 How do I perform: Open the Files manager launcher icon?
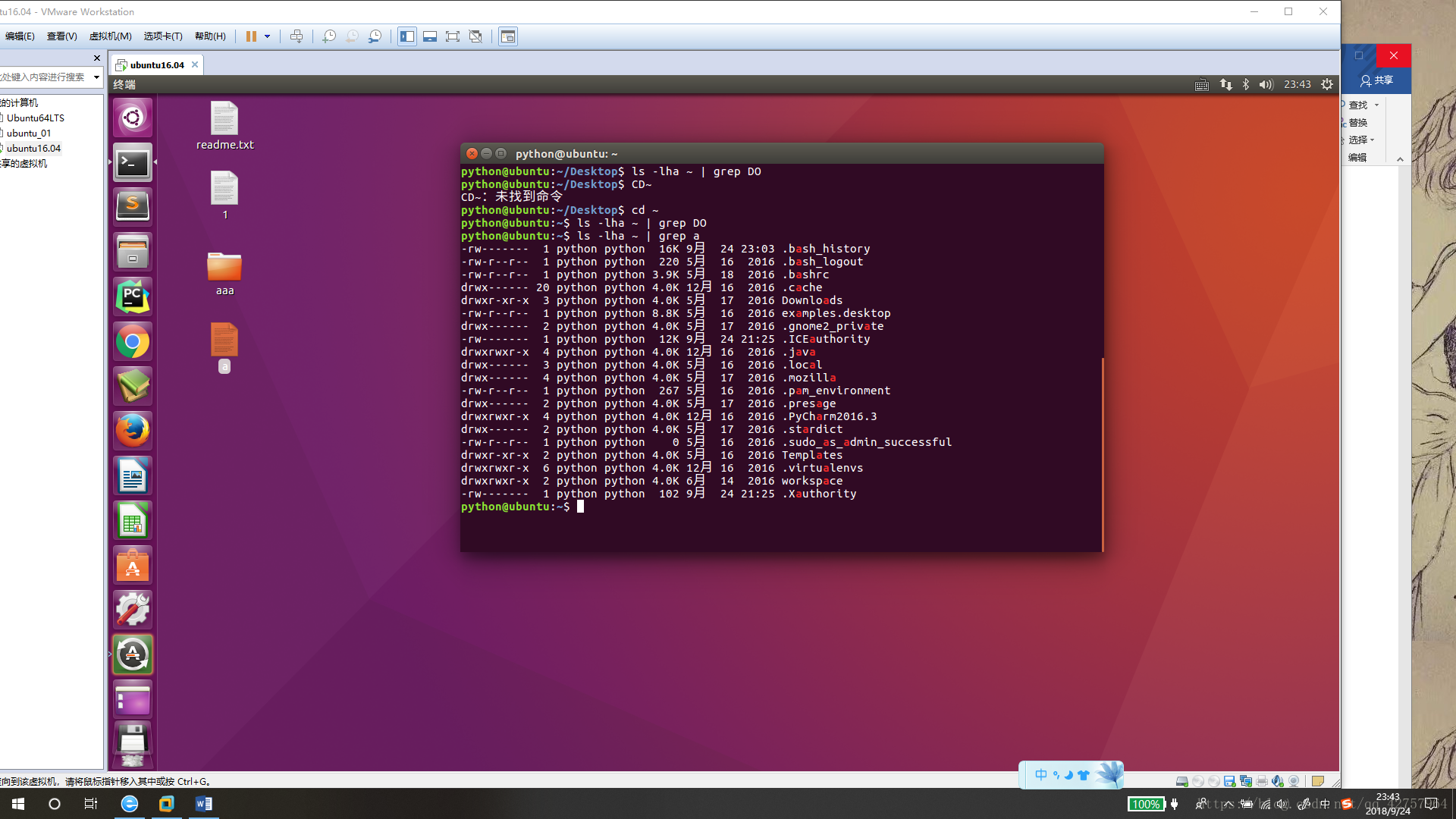click(x=133, y=251)
